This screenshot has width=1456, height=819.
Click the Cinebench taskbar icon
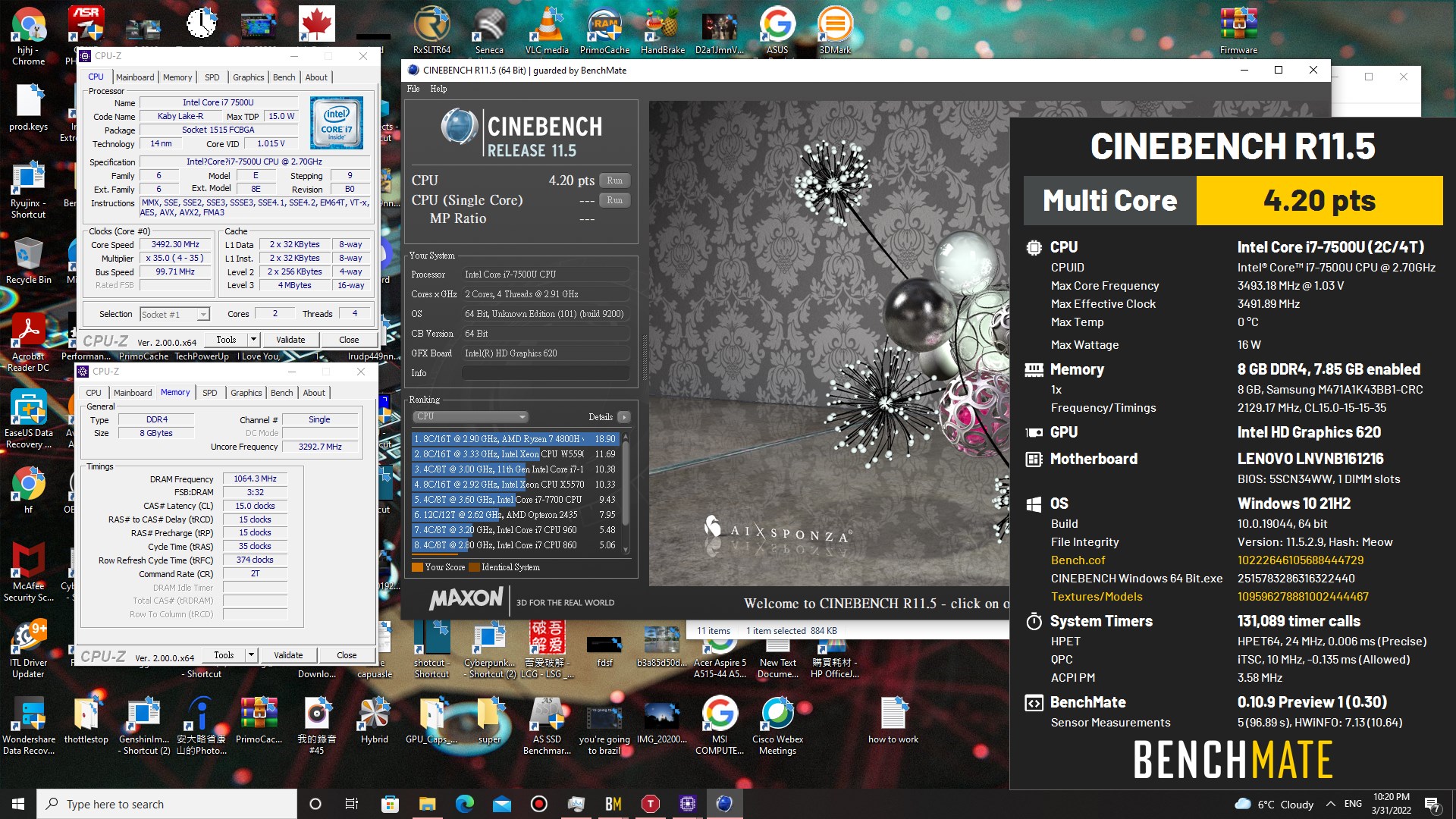point(724,804)
